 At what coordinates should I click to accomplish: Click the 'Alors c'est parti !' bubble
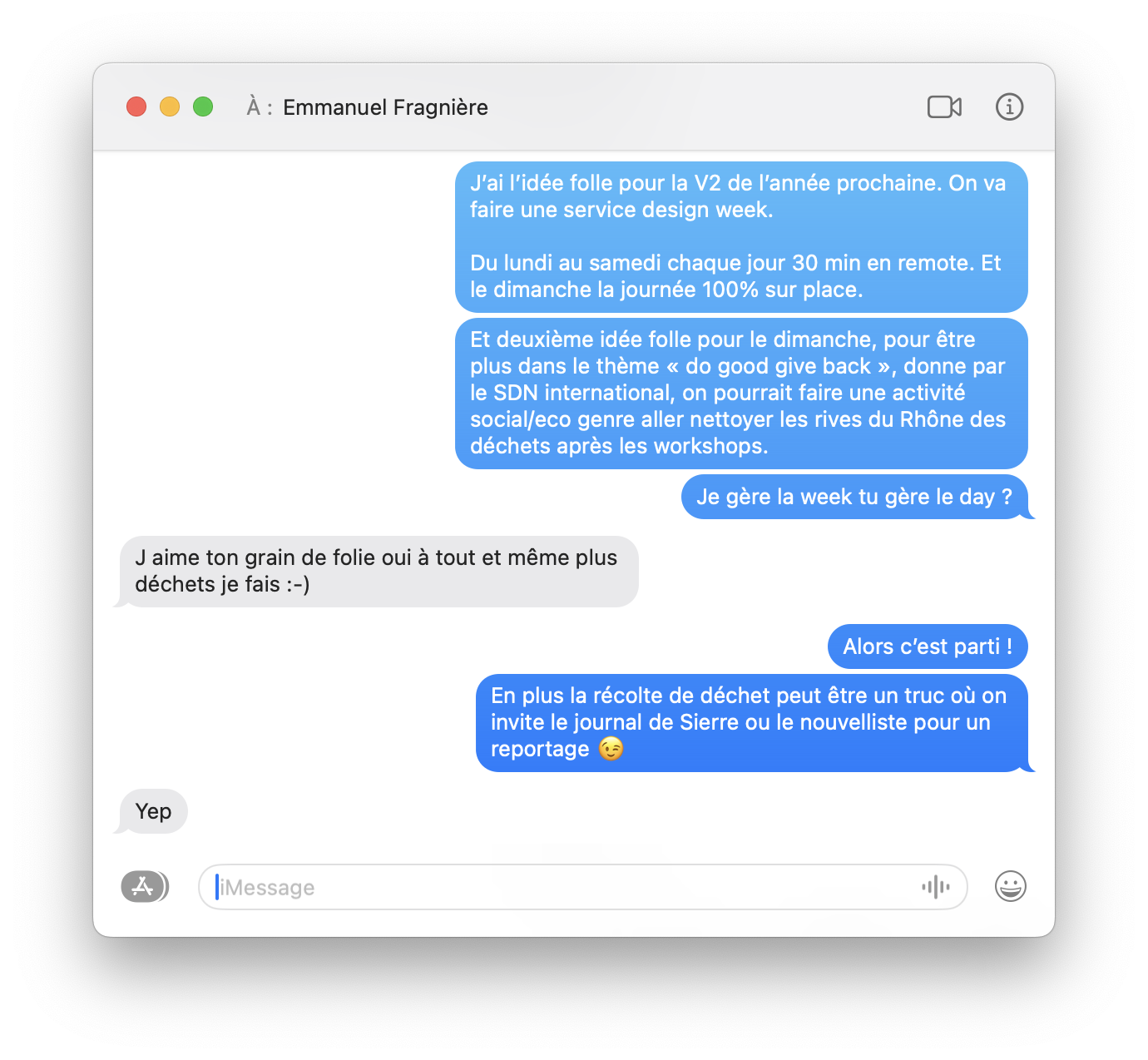[928, 646]
